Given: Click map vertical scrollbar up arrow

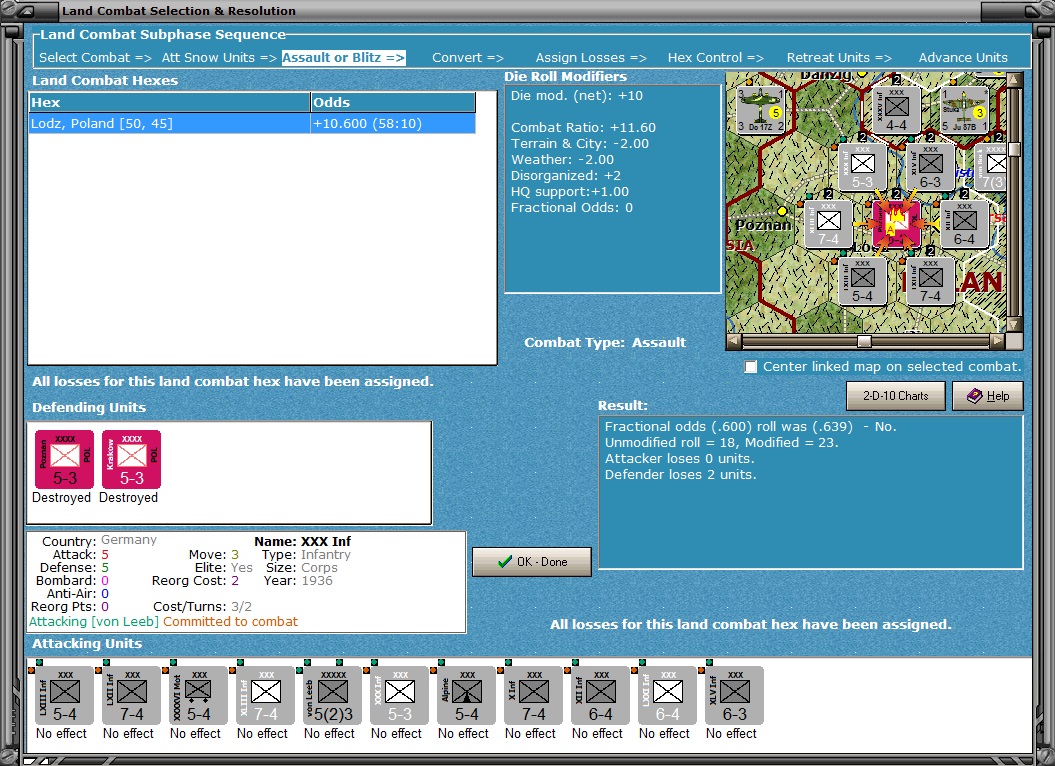Looking at the screenshot, I should 1015,80.
